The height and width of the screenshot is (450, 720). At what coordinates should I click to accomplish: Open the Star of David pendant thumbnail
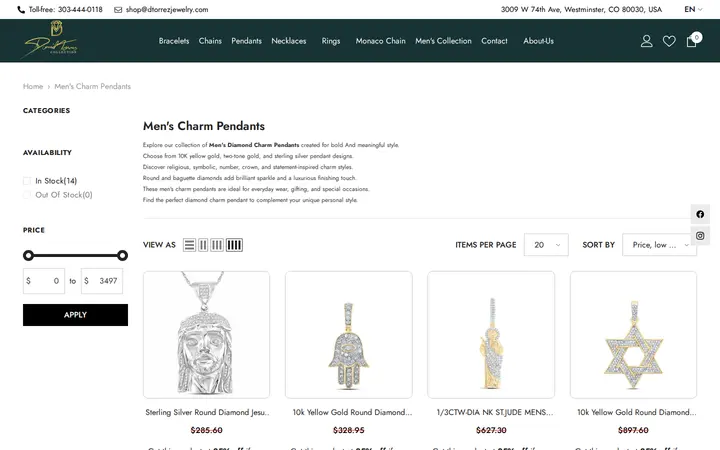tap(633, 335)
